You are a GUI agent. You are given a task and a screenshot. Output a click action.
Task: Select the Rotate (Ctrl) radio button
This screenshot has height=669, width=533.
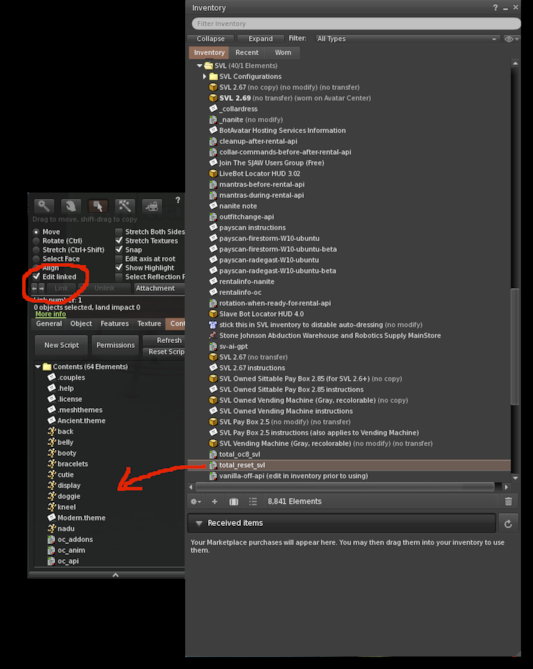click(36, 241)
